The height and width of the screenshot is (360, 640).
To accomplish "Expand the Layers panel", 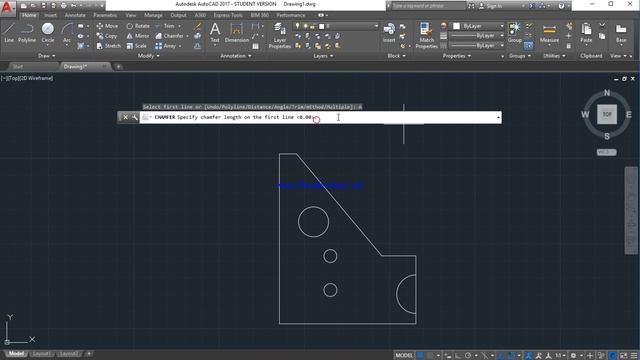I will click(x=323, y=56).
